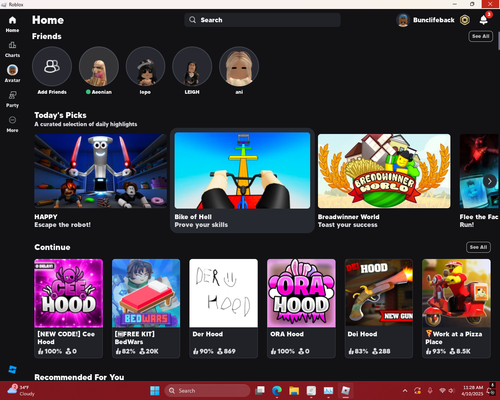Image resolution: width=500 pixels, height=400 pixels.
Task: Open the notifications bell
Action: (x=484, y=20)
